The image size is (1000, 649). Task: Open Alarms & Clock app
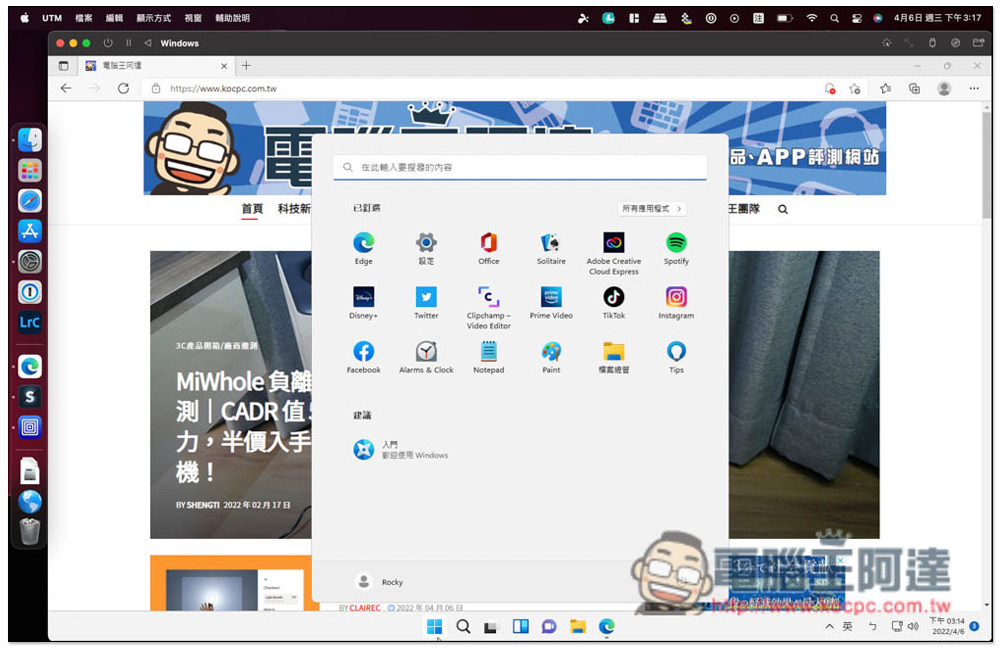tap(426, 352)
